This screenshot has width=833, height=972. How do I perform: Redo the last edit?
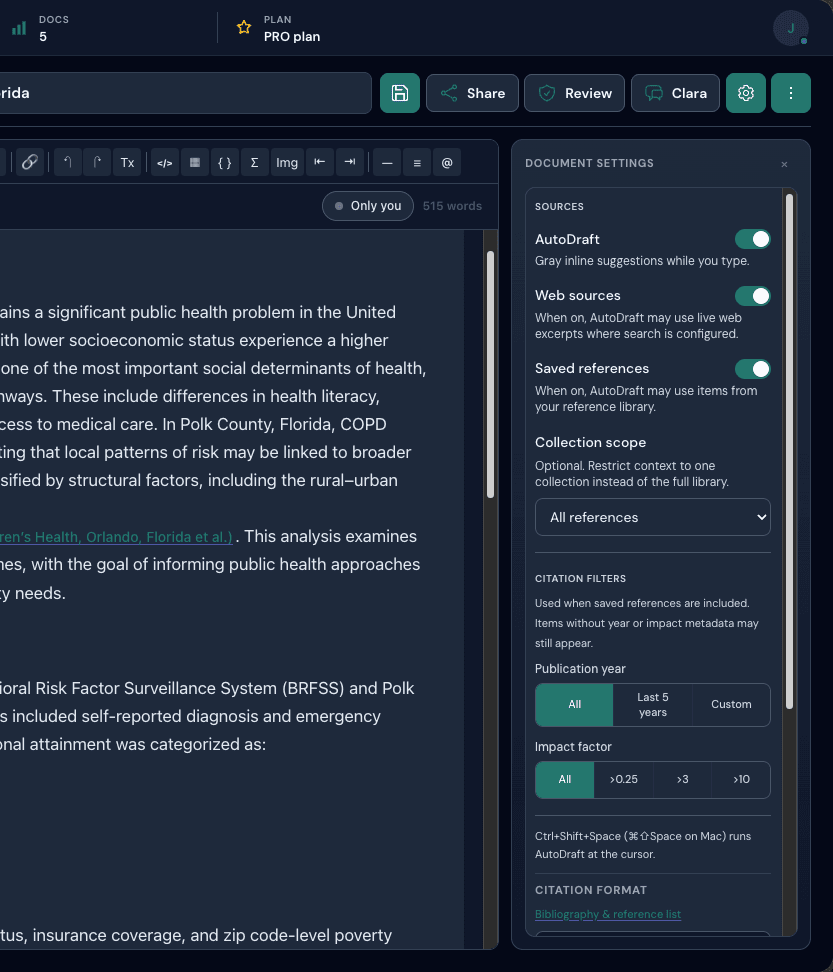click(x=96, y=162)
